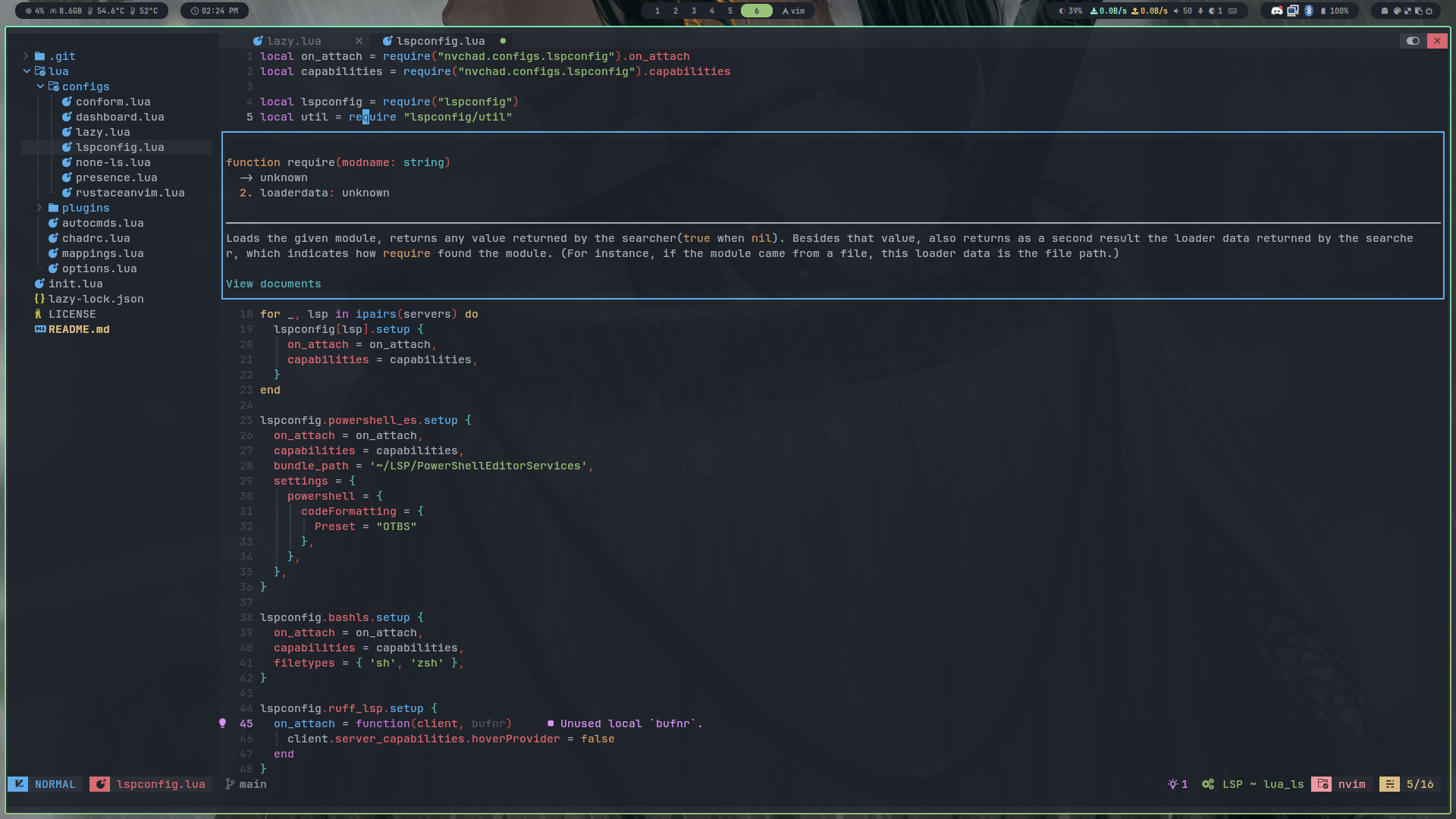Click the rustaceanvim.lua lua icon
The height and width of the screenshot is (819, 1456).
tap(67, 193)
